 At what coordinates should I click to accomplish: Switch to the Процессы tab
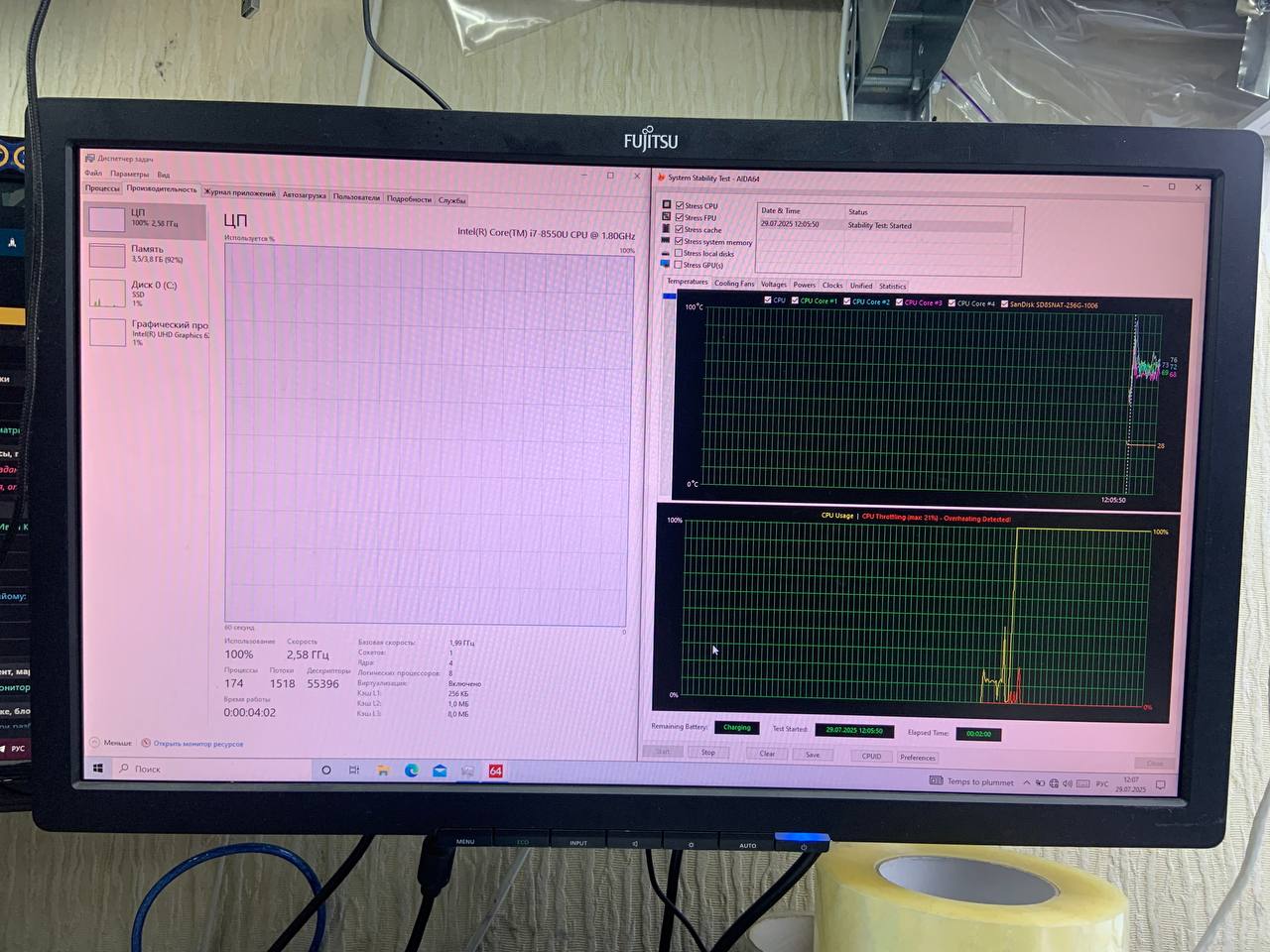[x=102, y=188]
